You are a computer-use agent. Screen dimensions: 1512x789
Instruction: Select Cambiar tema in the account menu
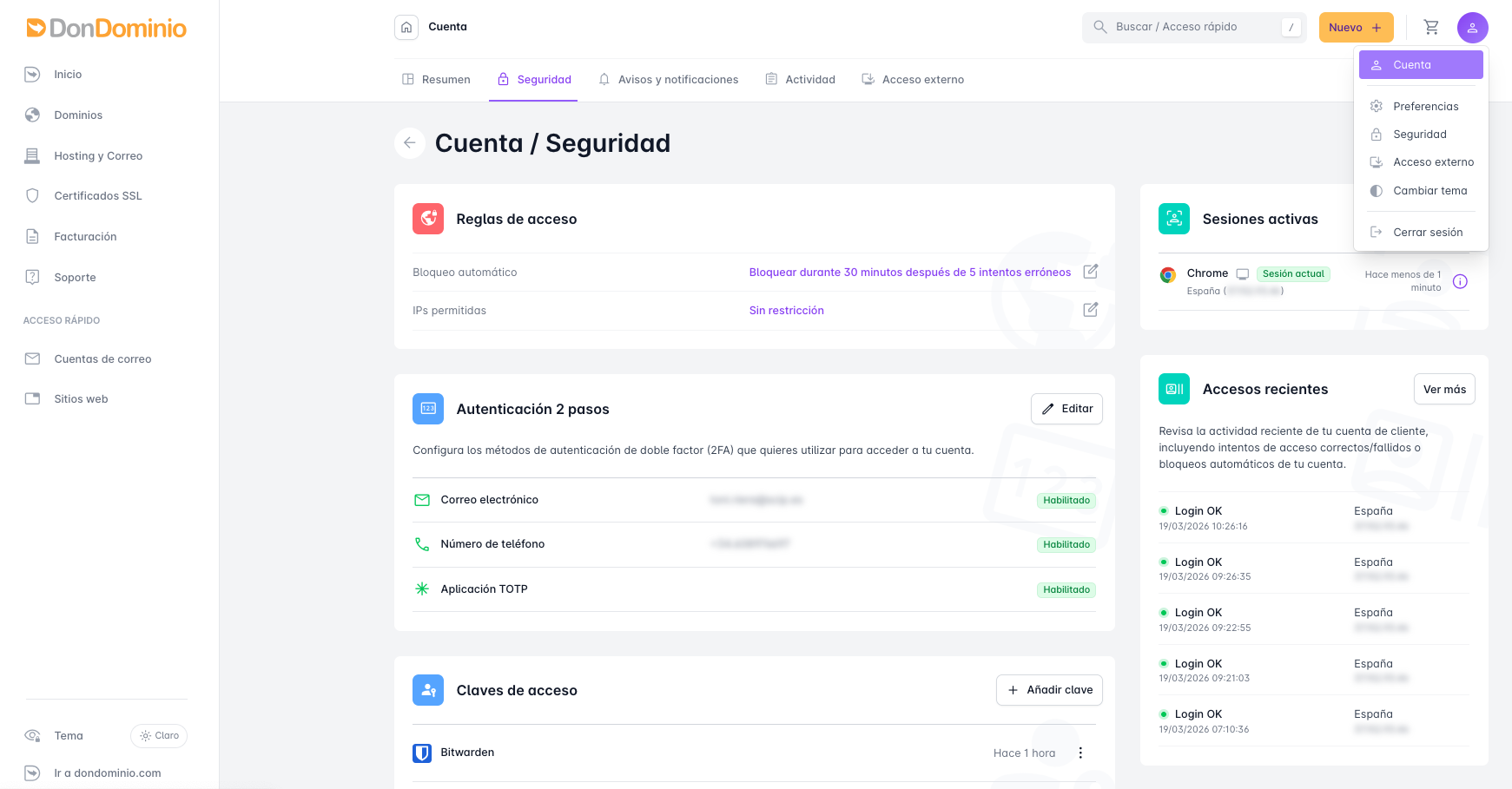pyautogui.click(x=1429, y=191)
